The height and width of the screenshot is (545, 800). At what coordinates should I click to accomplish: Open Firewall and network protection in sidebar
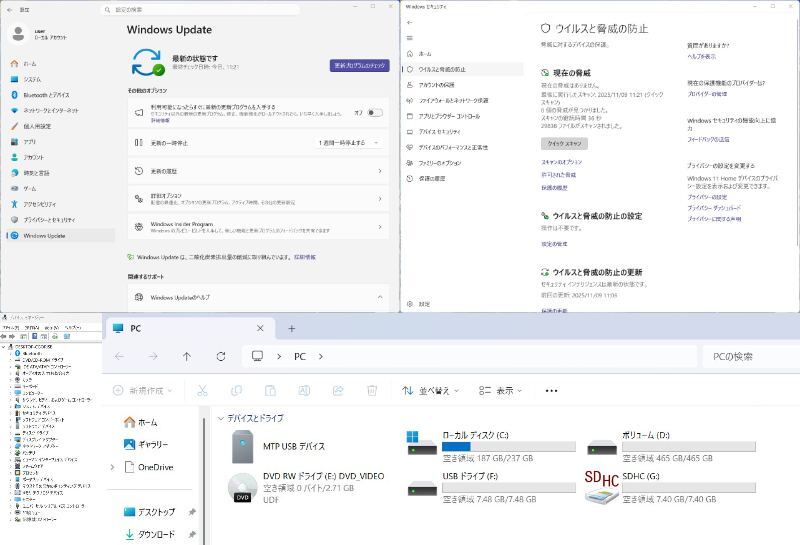[x=453, y=100]
